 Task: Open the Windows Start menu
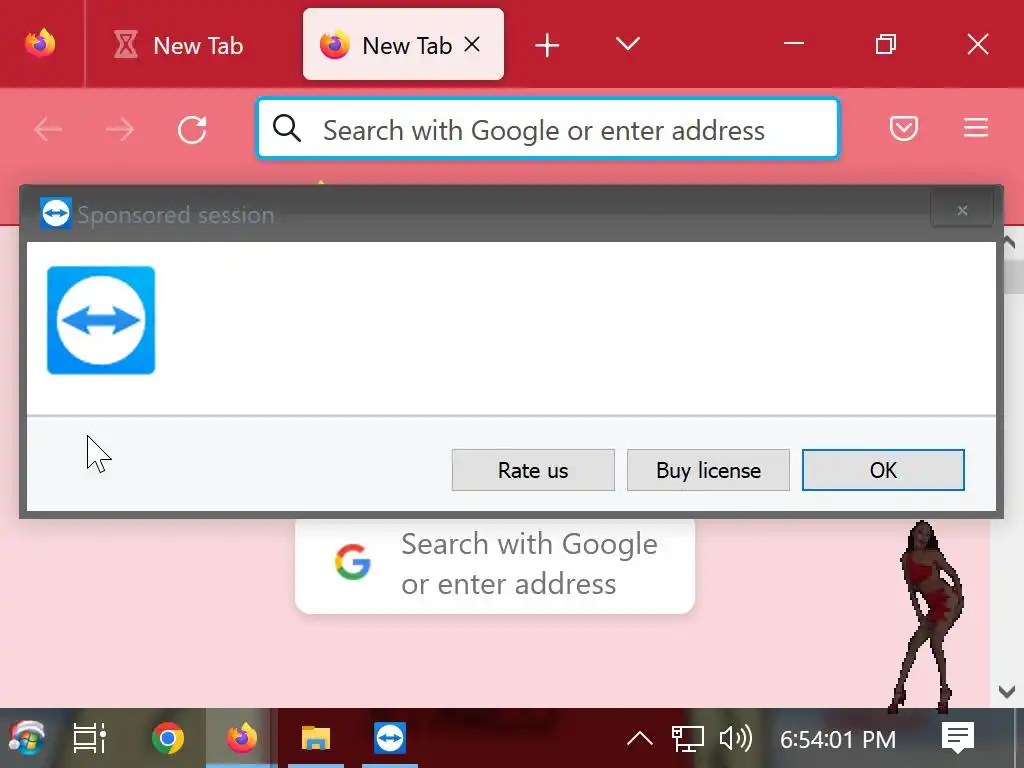(x=26, y=738)
